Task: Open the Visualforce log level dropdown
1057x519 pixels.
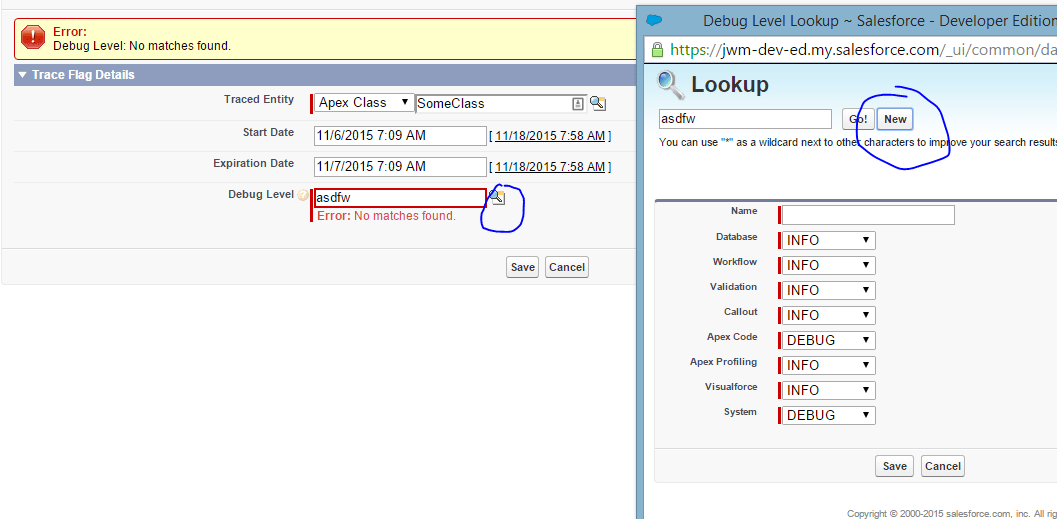Action: pyautogui.click(x=828, y=390)
